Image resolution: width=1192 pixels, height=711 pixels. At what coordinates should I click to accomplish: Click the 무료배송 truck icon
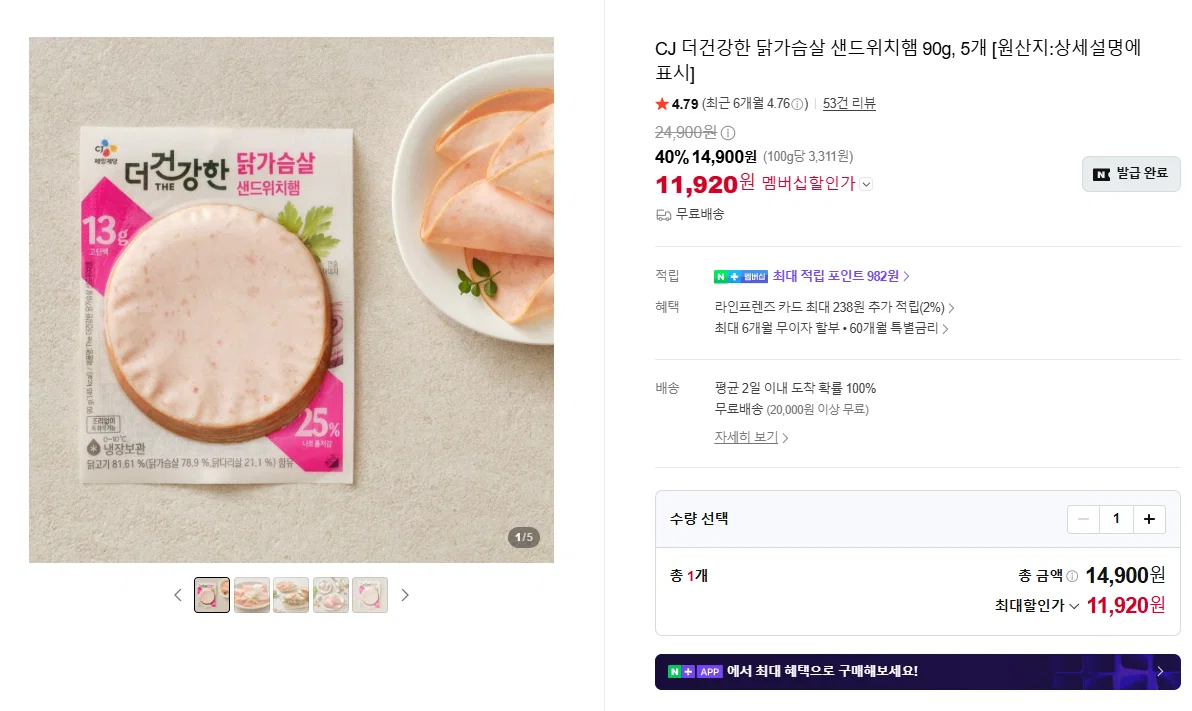coord(664,215)
